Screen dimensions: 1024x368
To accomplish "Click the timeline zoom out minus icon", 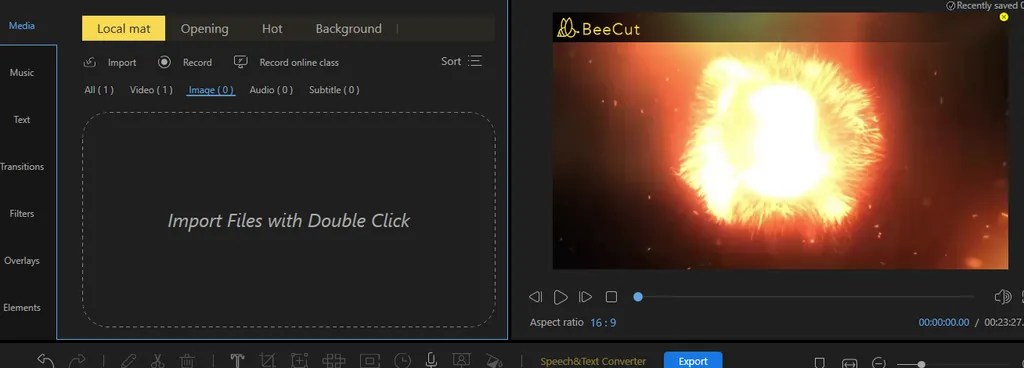I will tap(879, 363).
